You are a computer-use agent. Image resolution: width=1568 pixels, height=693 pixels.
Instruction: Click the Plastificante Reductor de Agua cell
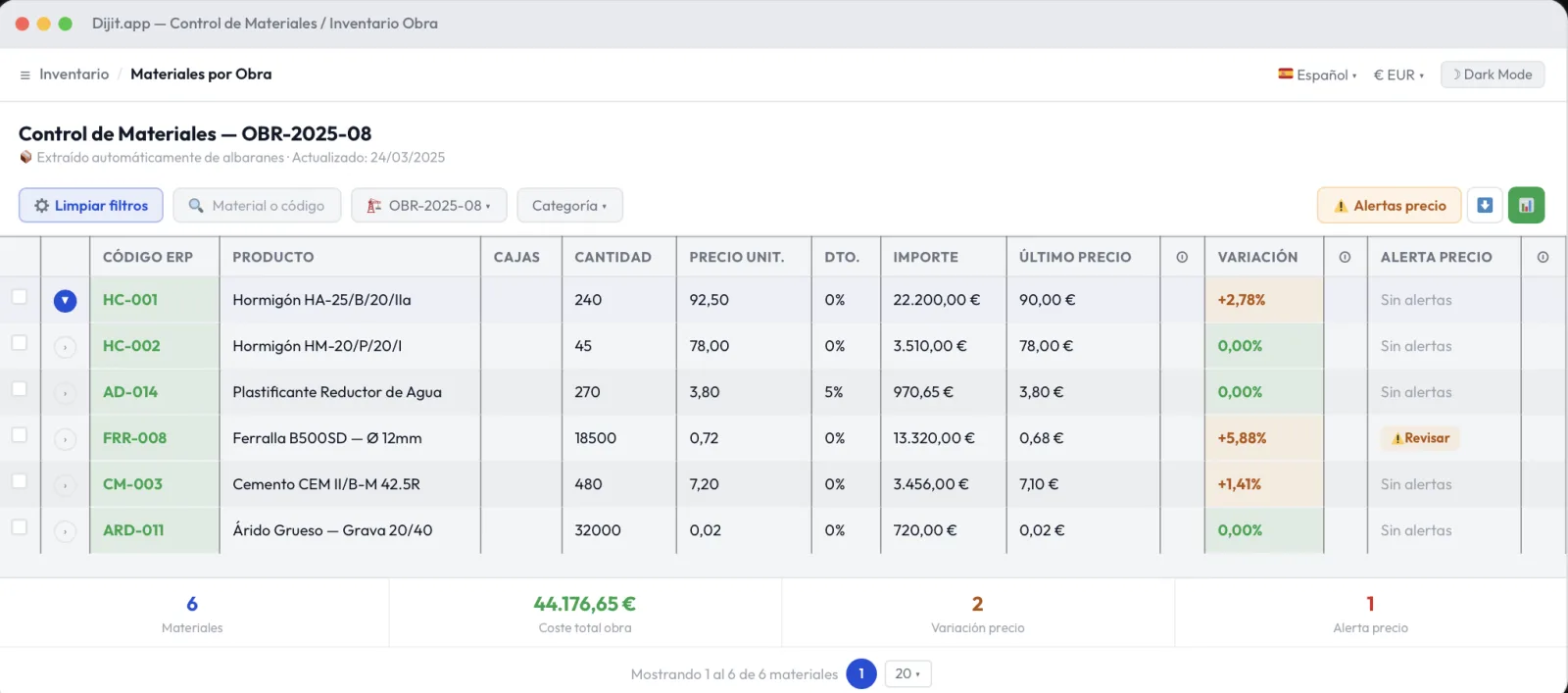(350, 392)
